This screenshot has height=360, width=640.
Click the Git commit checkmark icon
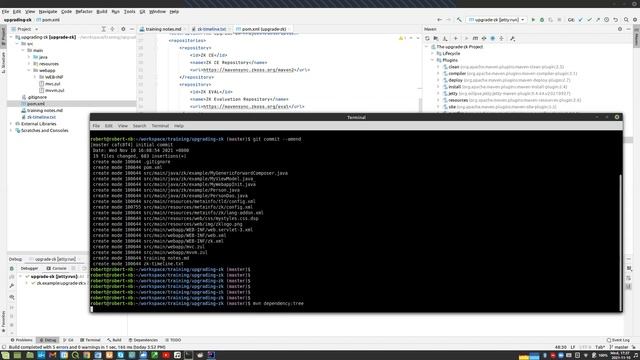click(589, 20)
